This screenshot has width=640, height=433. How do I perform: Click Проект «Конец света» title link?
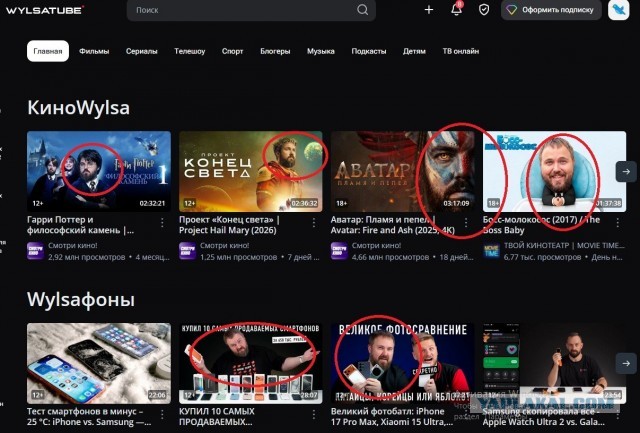tap(229, 225)
